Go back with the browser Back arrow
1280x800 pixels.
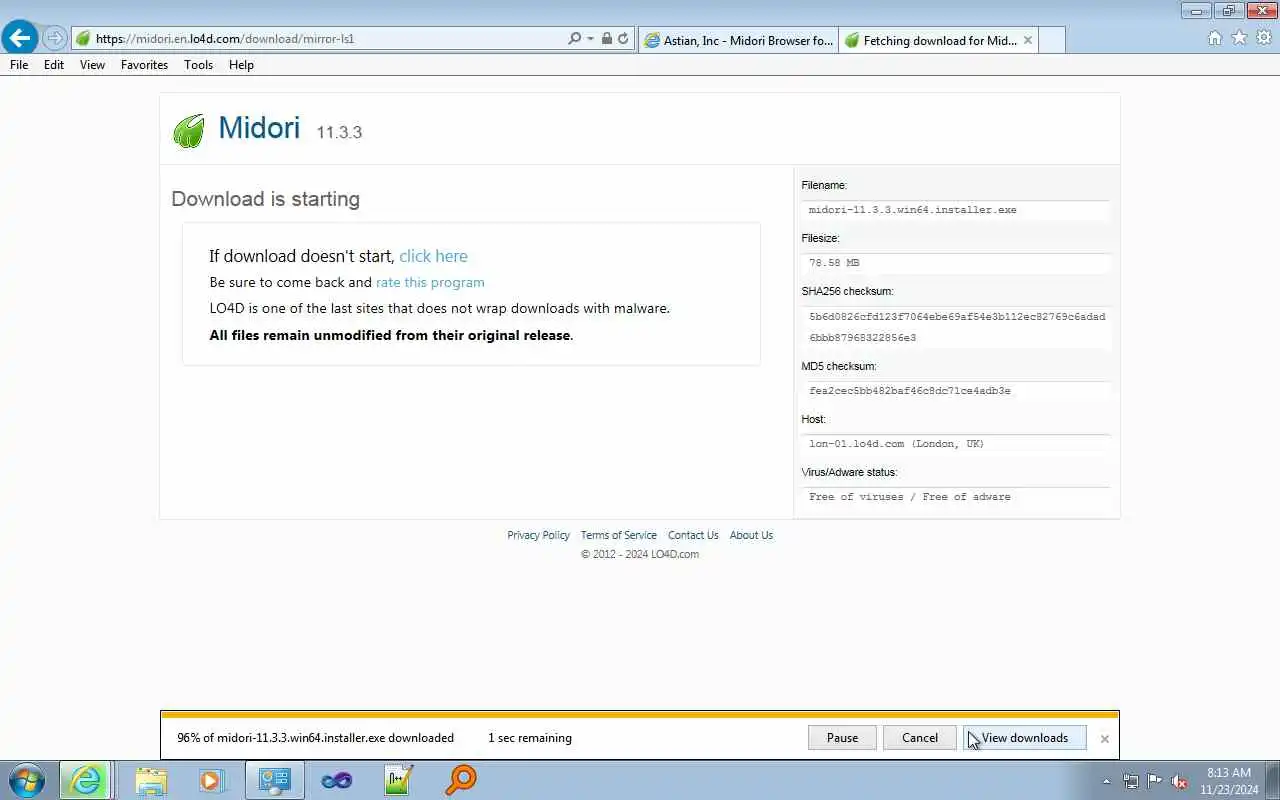(x=19, y=38)
